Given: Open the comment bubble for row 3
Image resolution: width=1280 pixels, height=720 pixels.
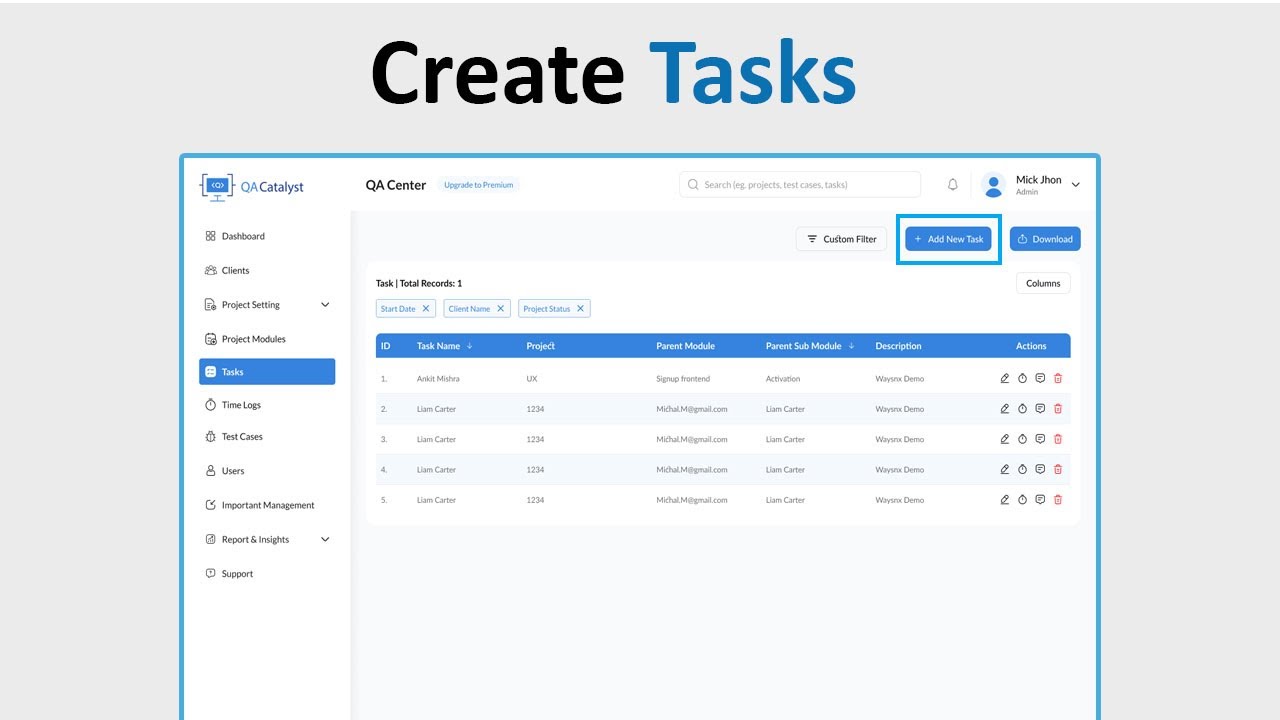Looking at the screenshot, I should pos(1040,439).
